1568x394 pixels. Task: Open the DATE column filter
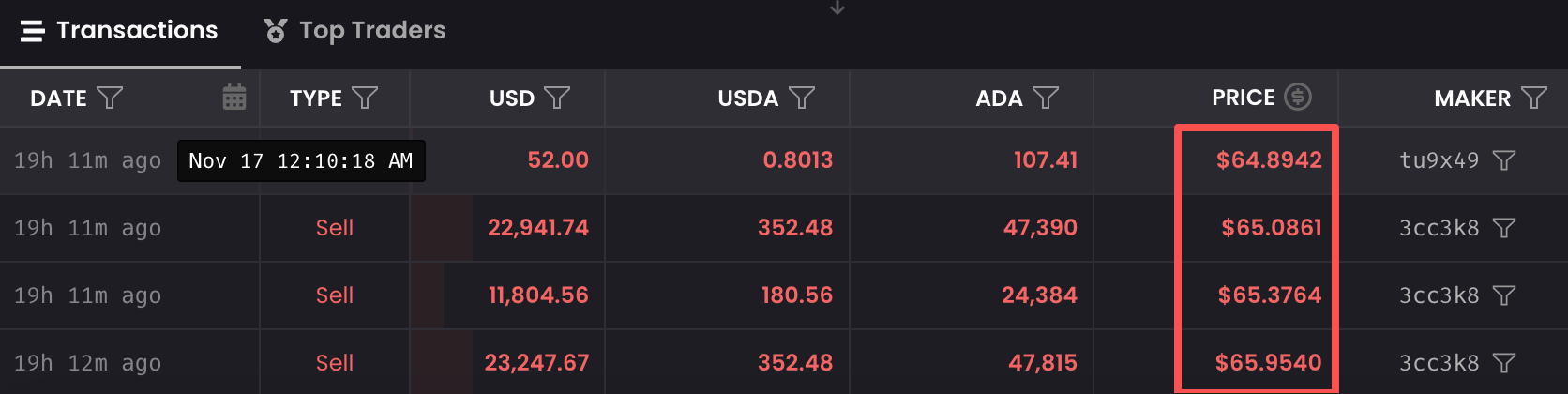(110, 98)
